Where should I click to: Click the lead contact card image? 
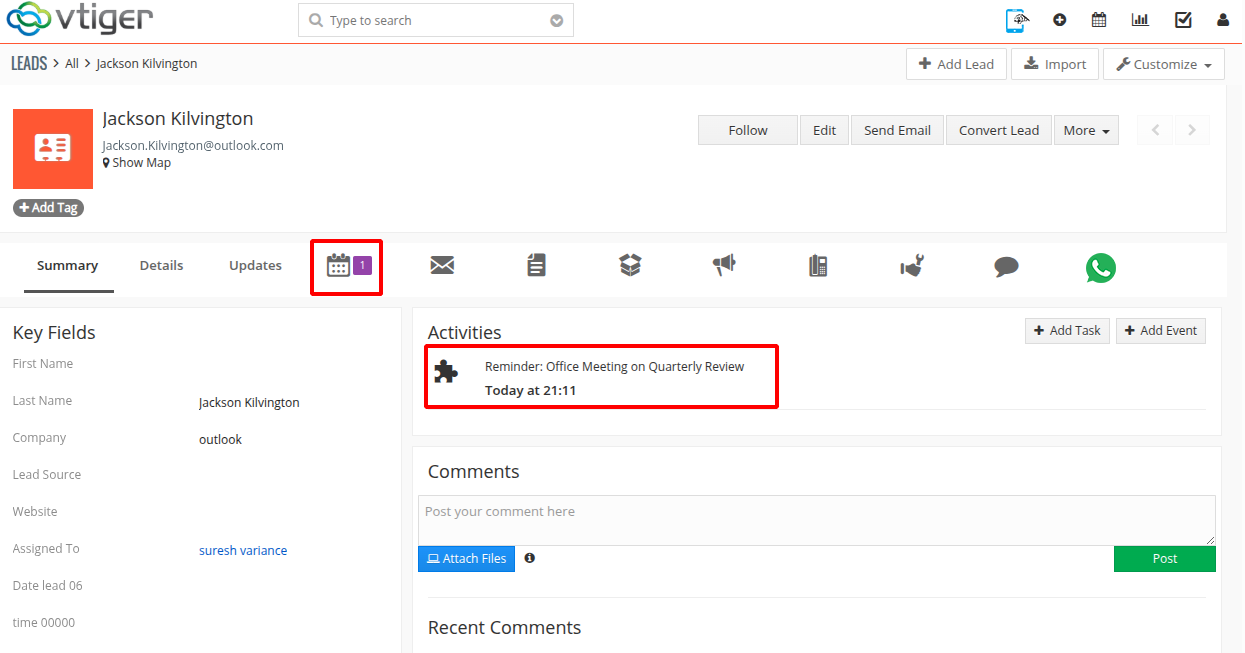53,149
